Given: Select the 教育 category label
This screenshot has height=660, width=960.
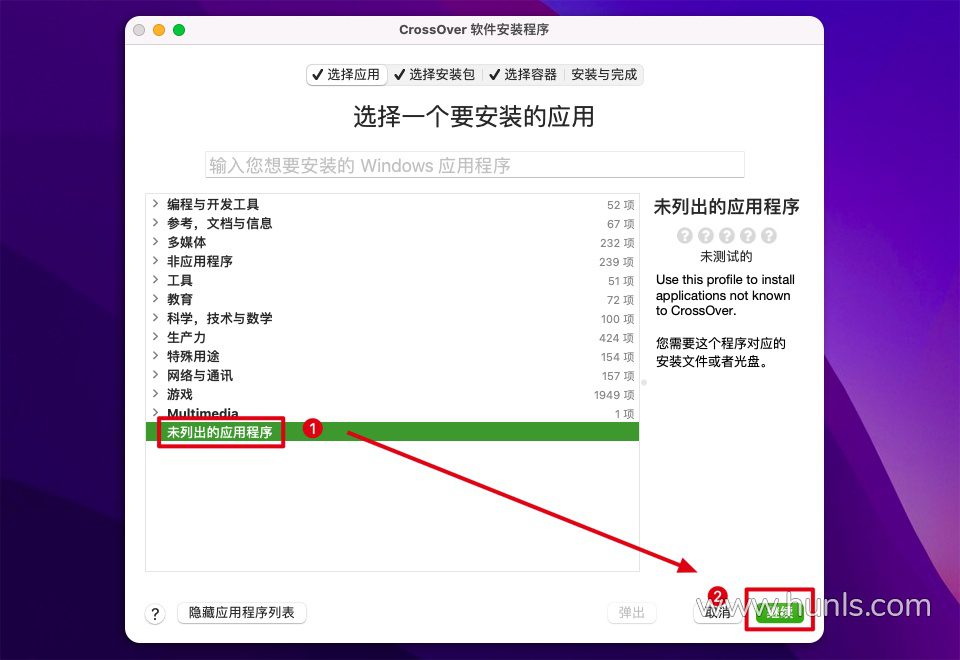Looking at the screenshot, I should click(180, 299).
